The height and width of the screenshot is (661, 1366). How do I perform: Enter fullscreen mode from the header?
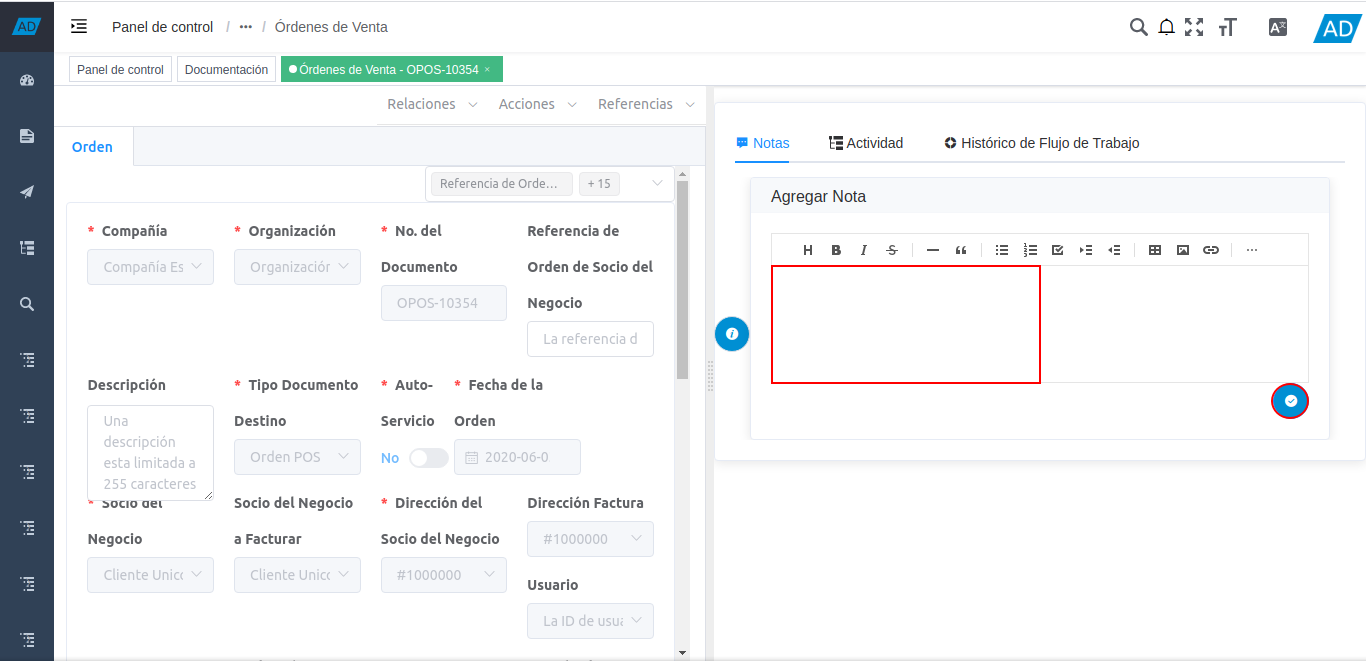1194,27
